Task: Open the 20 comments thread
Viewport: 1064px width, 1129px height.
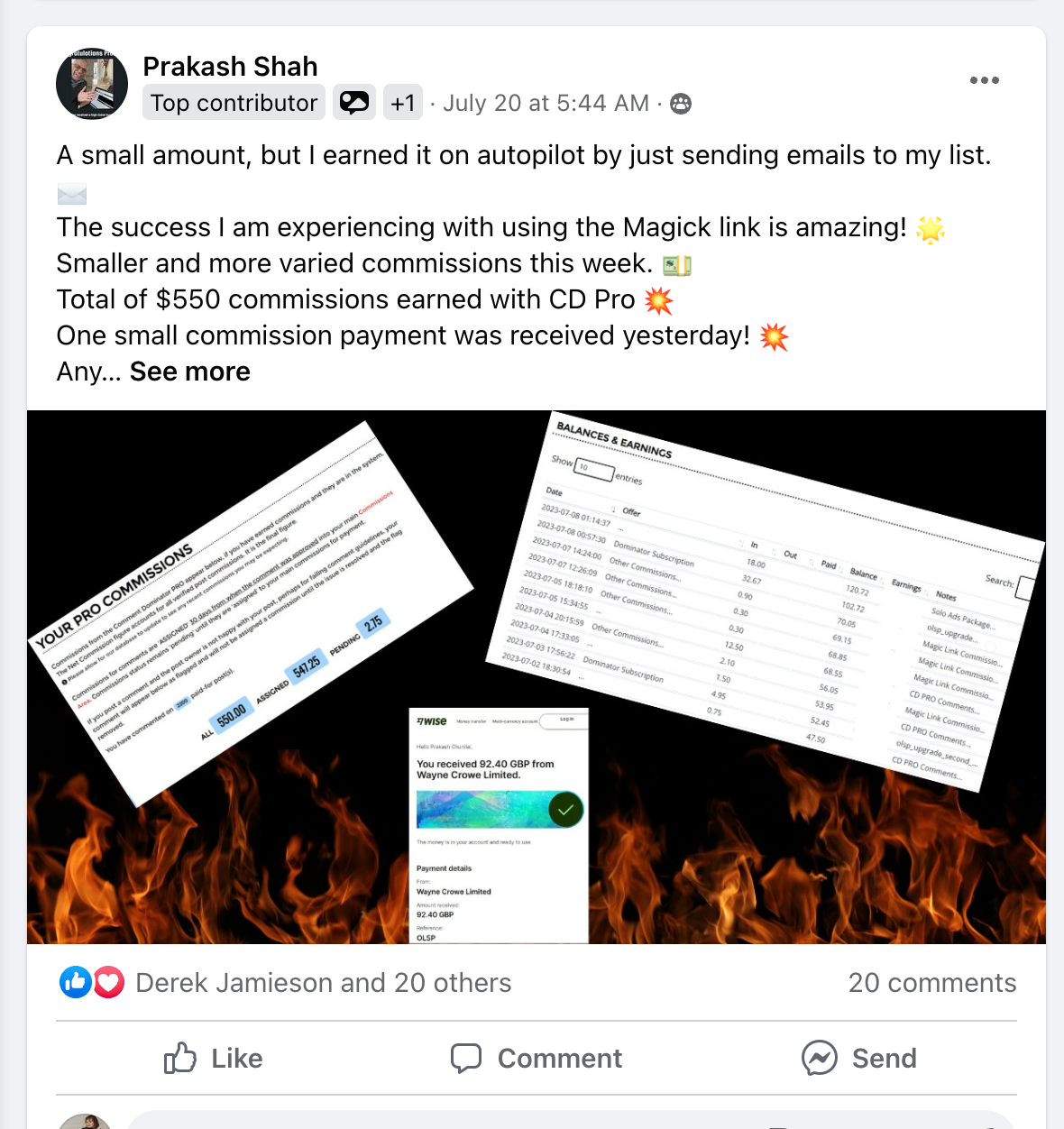Action: (932, 983)
